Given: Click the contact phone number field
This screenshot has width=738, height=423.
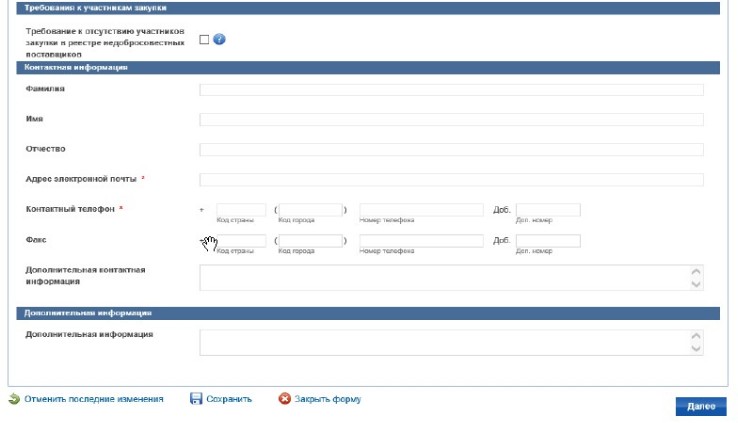Looking at the screenshot, I should coord(421,210).
